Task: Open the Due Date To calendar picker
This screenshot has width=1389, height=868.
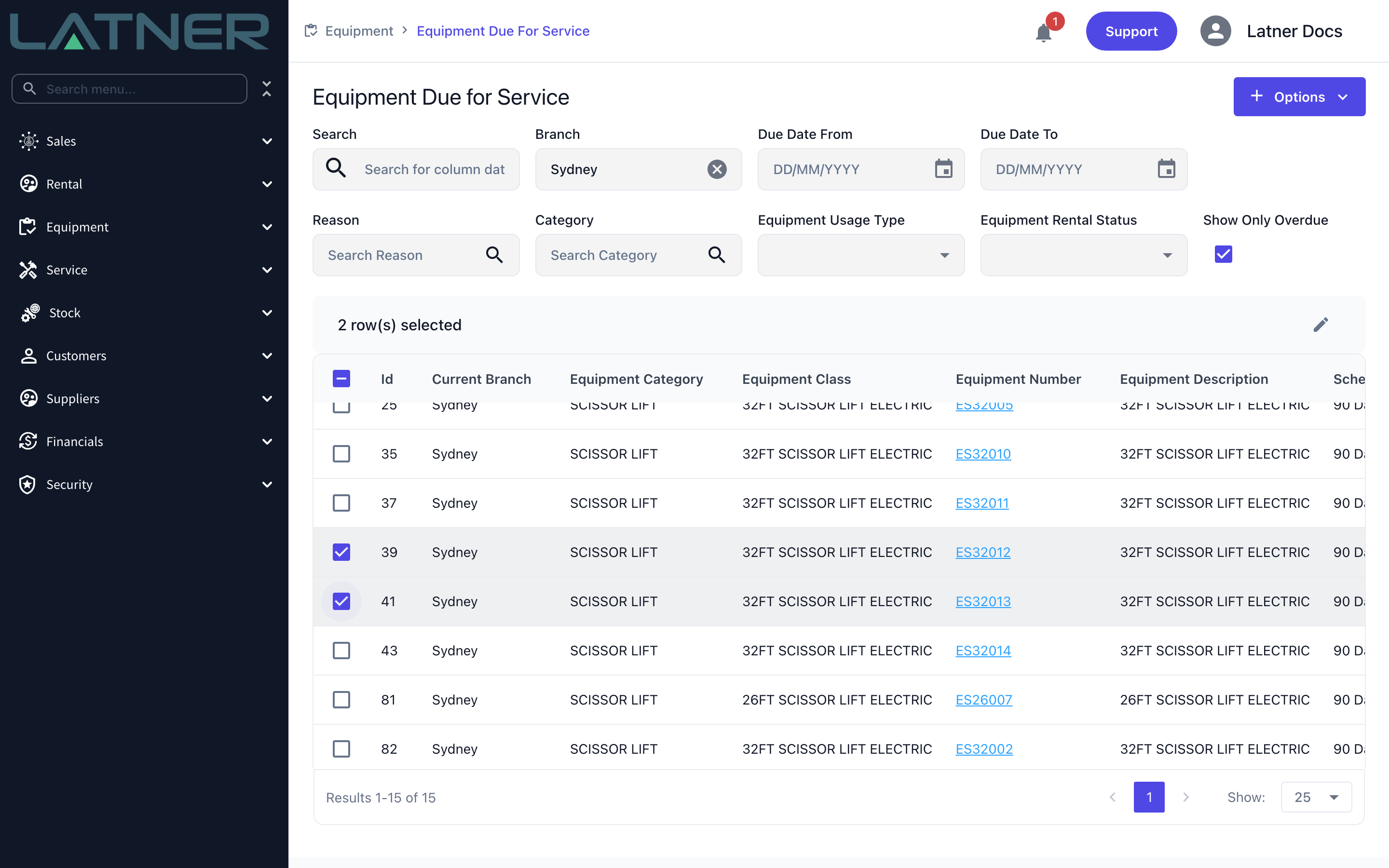Action: click(x=1166, y=169)
